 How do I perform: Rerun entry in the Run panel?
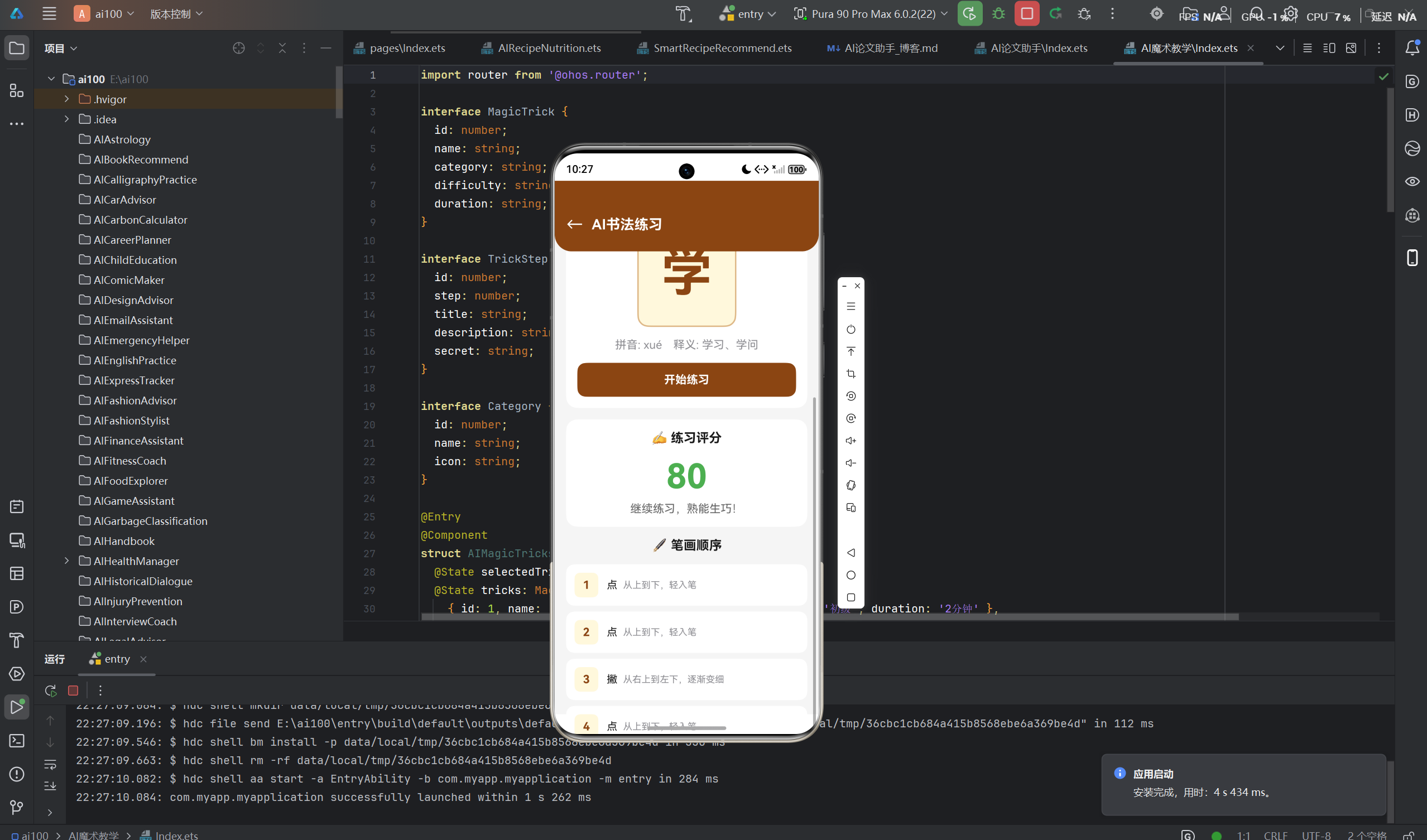(x=50, y=691)
